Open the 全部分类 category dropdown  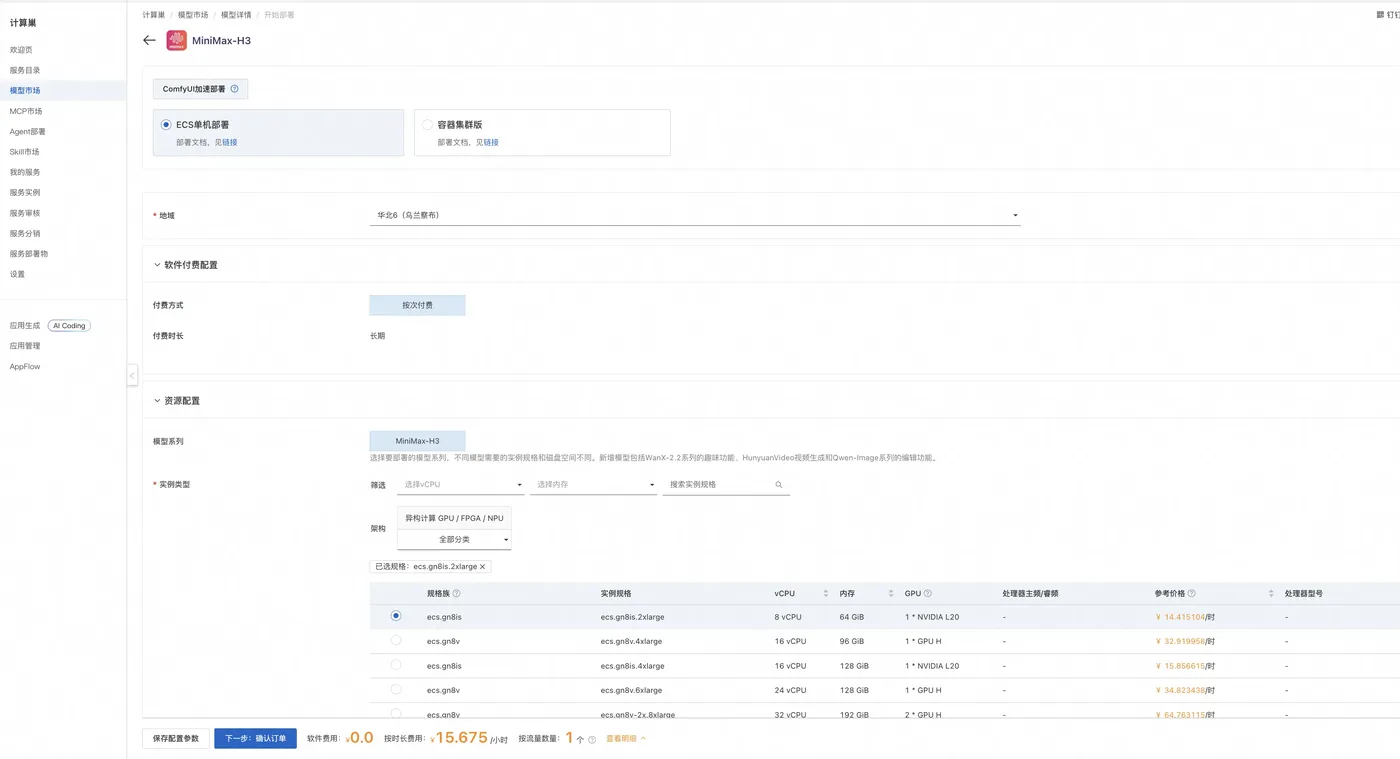click(x=455, y=540)
